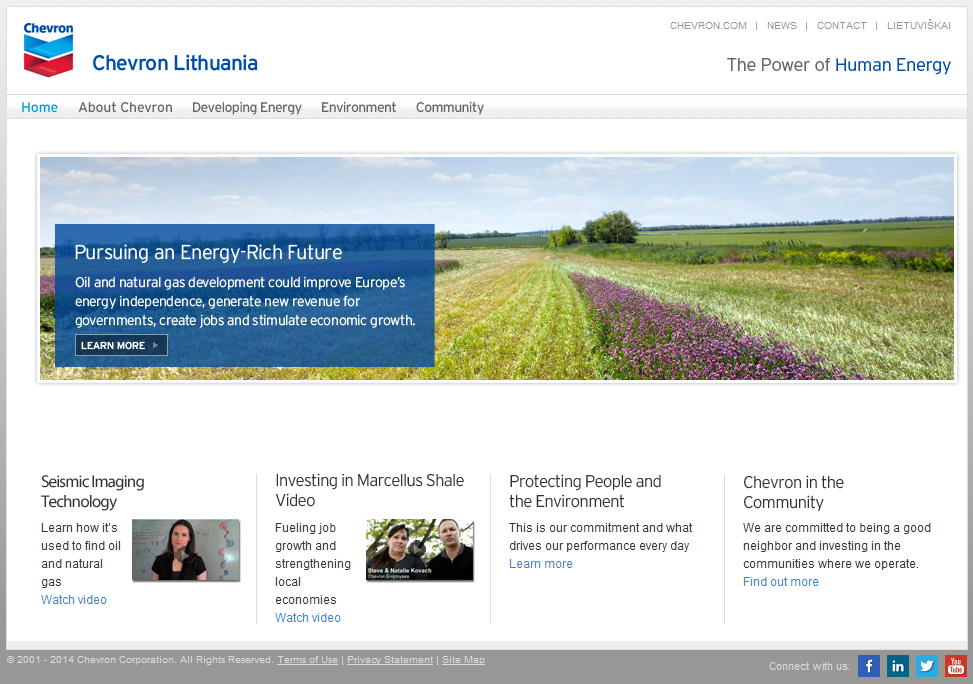This screenshot has height=684, width=973.
Task: Open Chevron's Twitter page icon
Action: (x=927, y=666)
